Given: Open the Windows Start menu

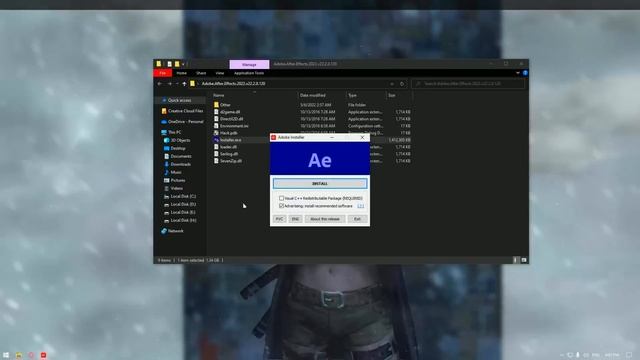Looking at the screenshot, I should point(6,355).
